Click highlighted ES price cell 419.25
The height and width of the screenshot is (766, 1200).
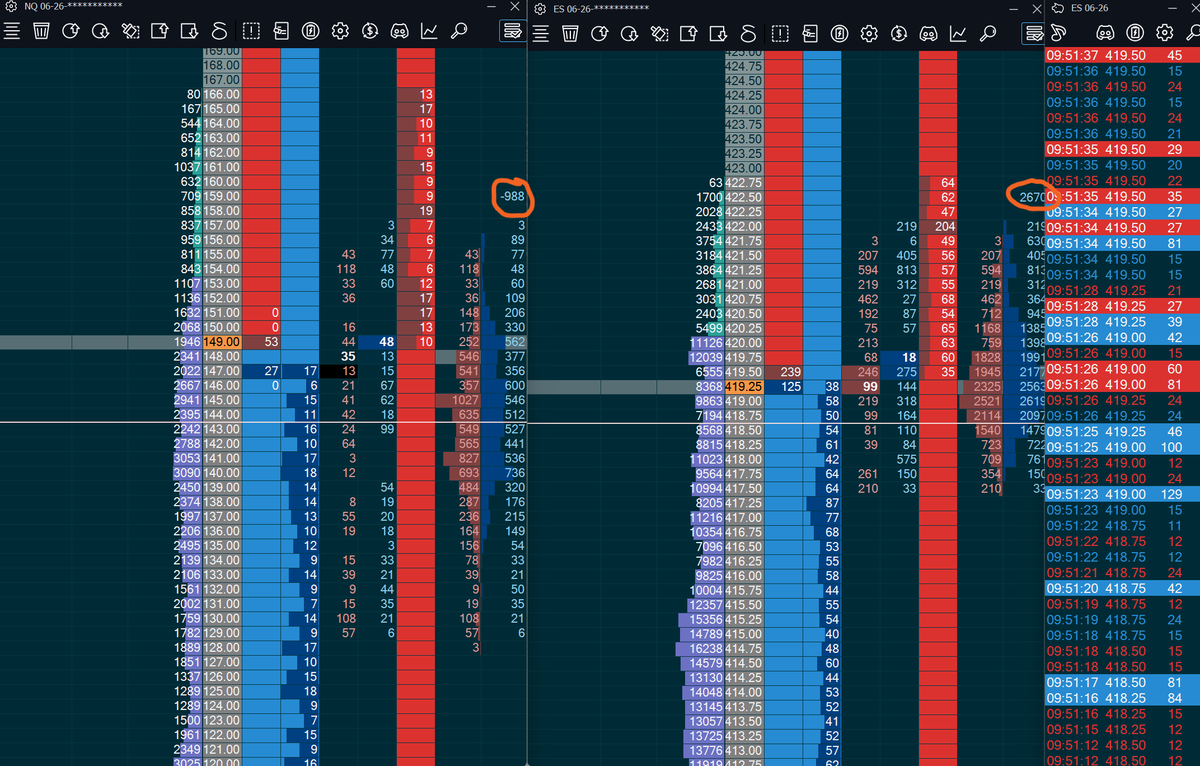(x=743, y=385)
